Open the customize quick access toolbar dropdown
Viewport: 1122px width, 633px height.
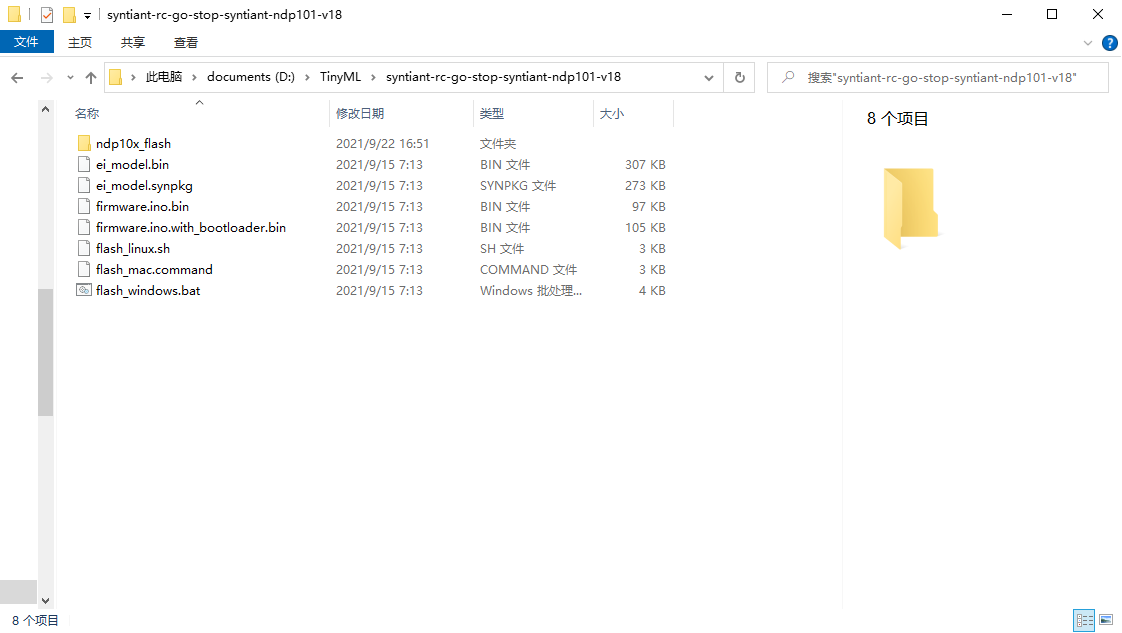tap(87, 15)
